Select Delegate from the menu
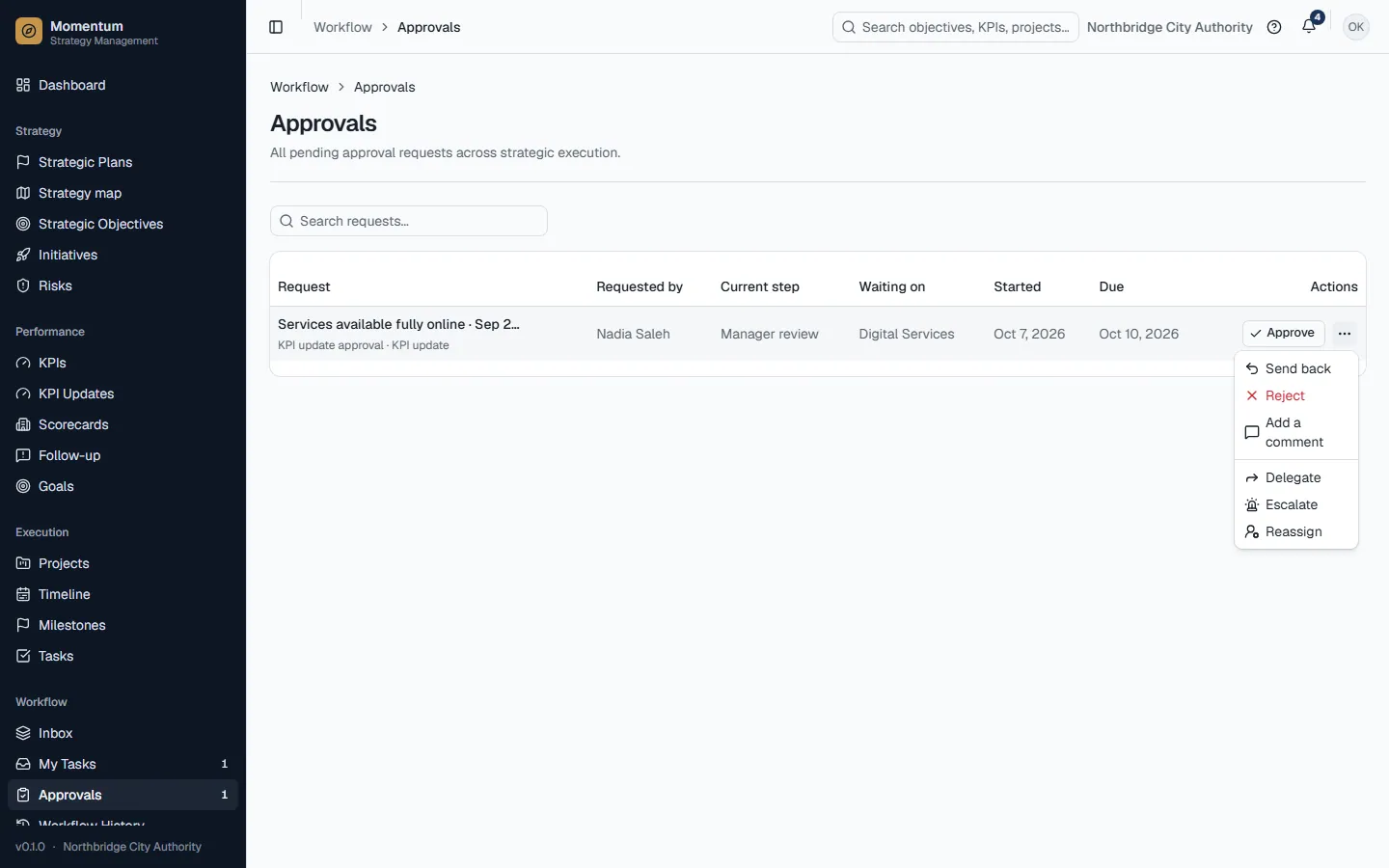Image resolution: width=1389 pixels, height=868 pixels. [1296, 477]
